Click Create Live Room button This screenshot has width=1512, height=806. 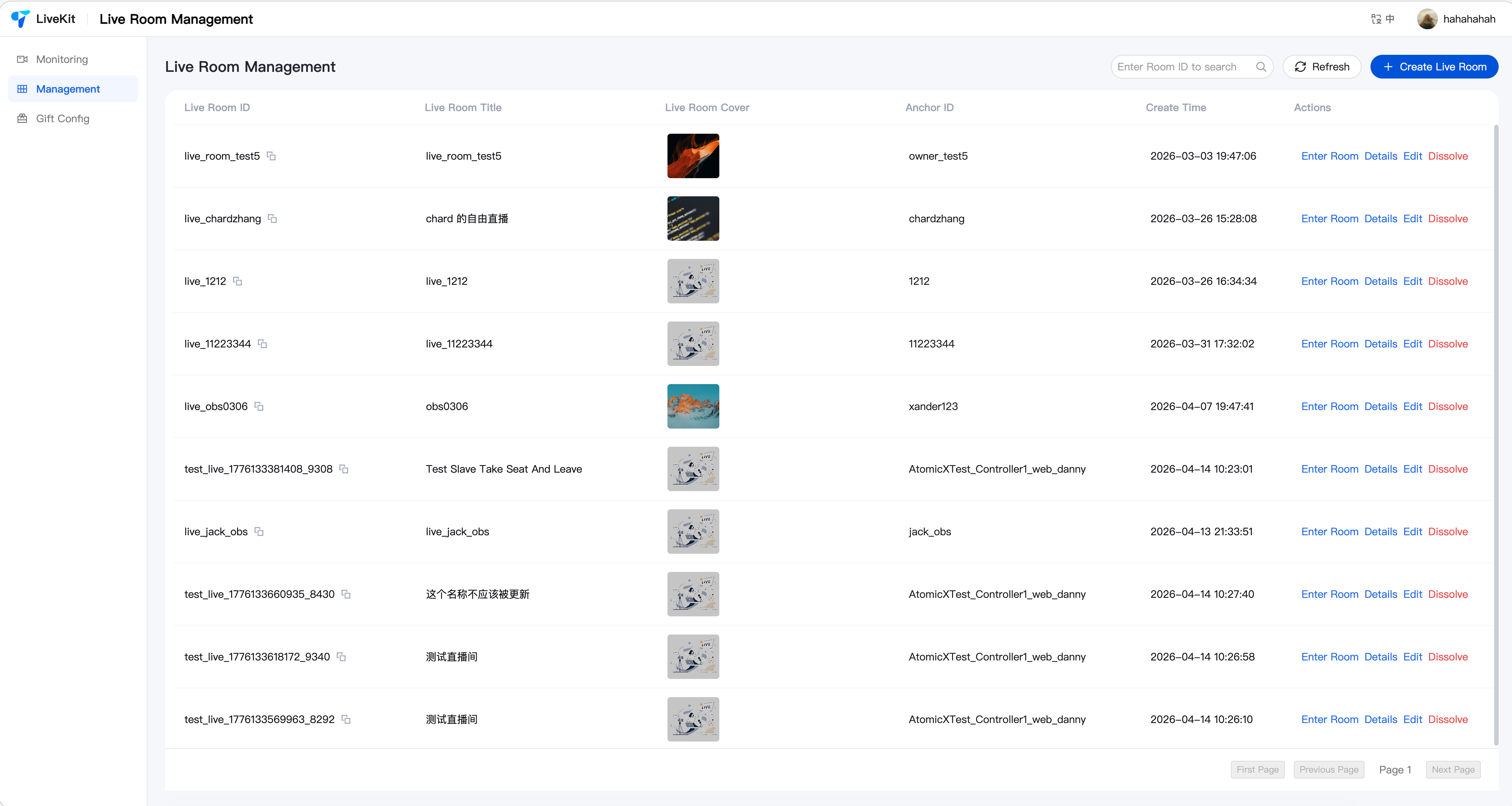[x=1434, y=67]
